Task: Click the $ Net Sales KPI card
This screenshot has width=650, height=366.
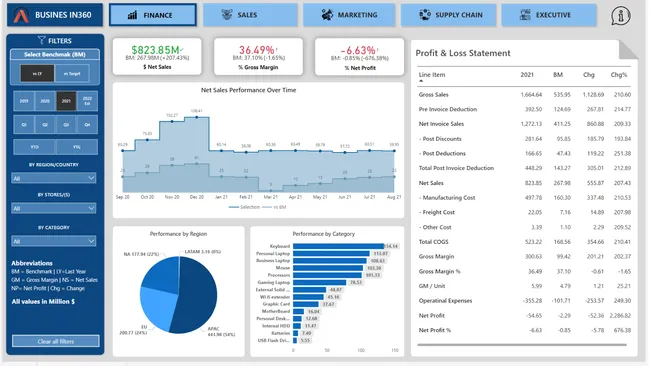Action: [x=157, y=57]
